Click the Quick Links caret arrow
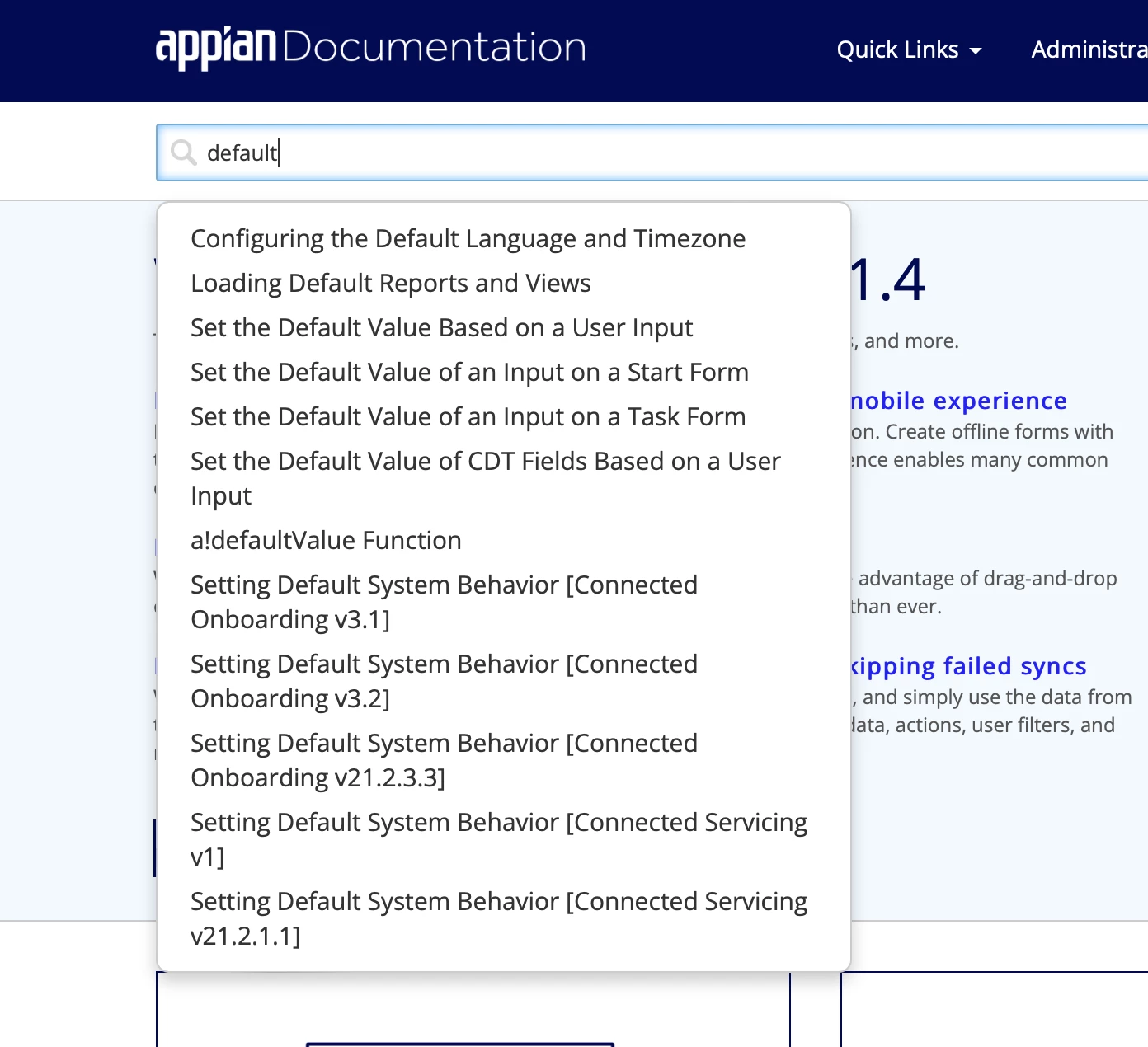The width and height of the screenshot is (1148, 1047). click(976, 51)
